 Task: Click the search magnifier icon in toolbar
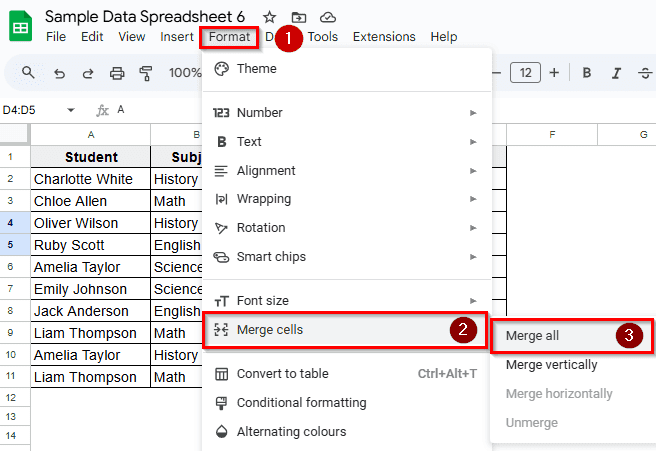point(28,73)
